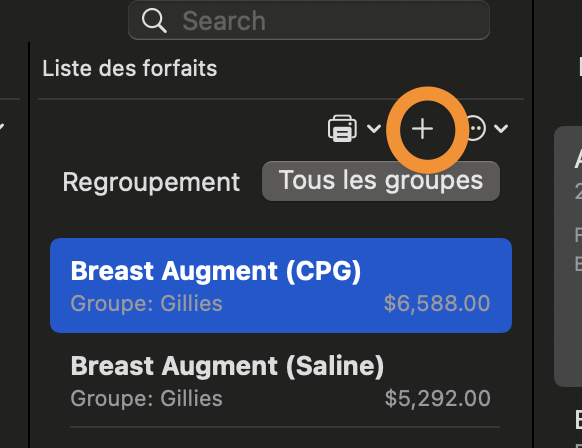Screen dimensions: 582x448
Task: Click the vertical divider left of forfaits list
Action: (x=29, y=245)
